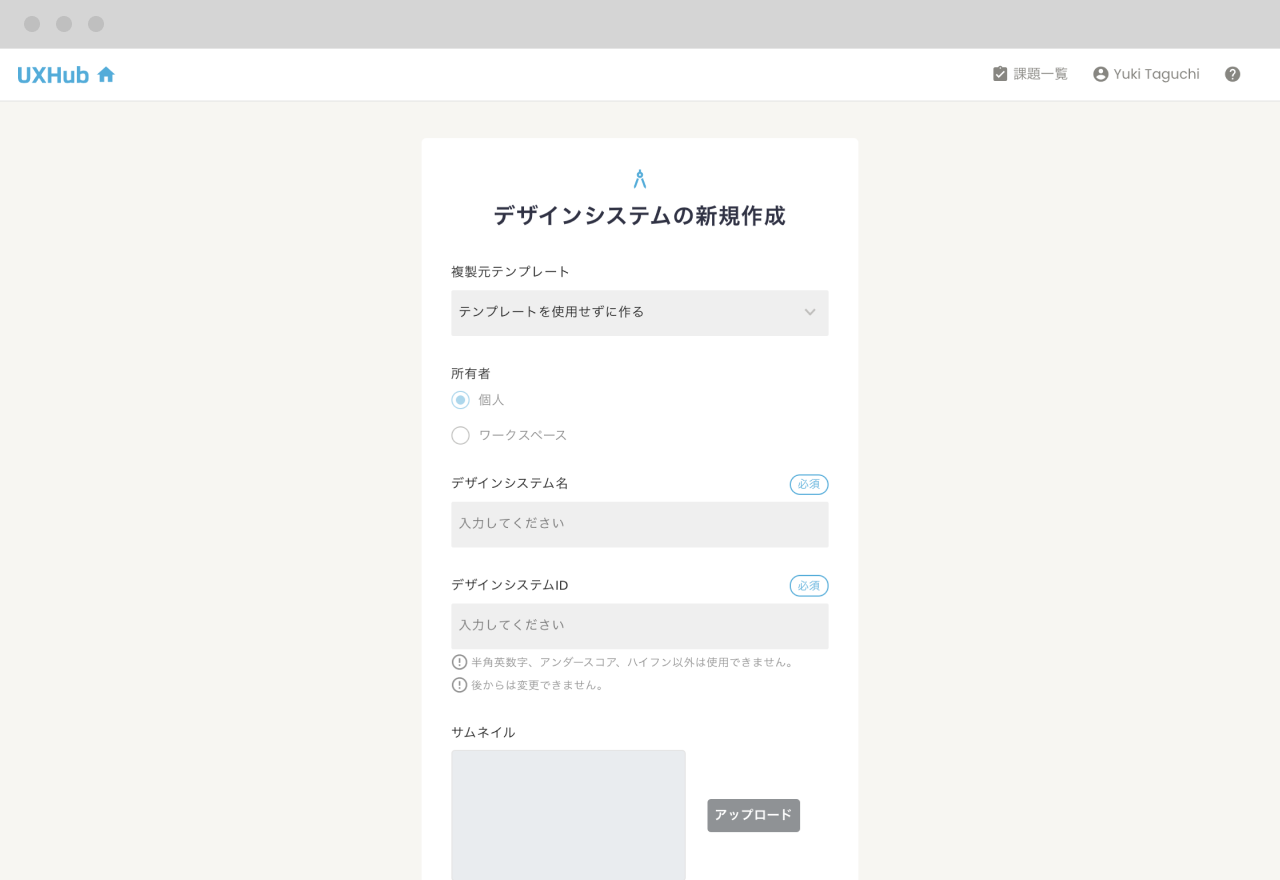Click the 必須 badge next to デザインシステム名

click(808, 484)
